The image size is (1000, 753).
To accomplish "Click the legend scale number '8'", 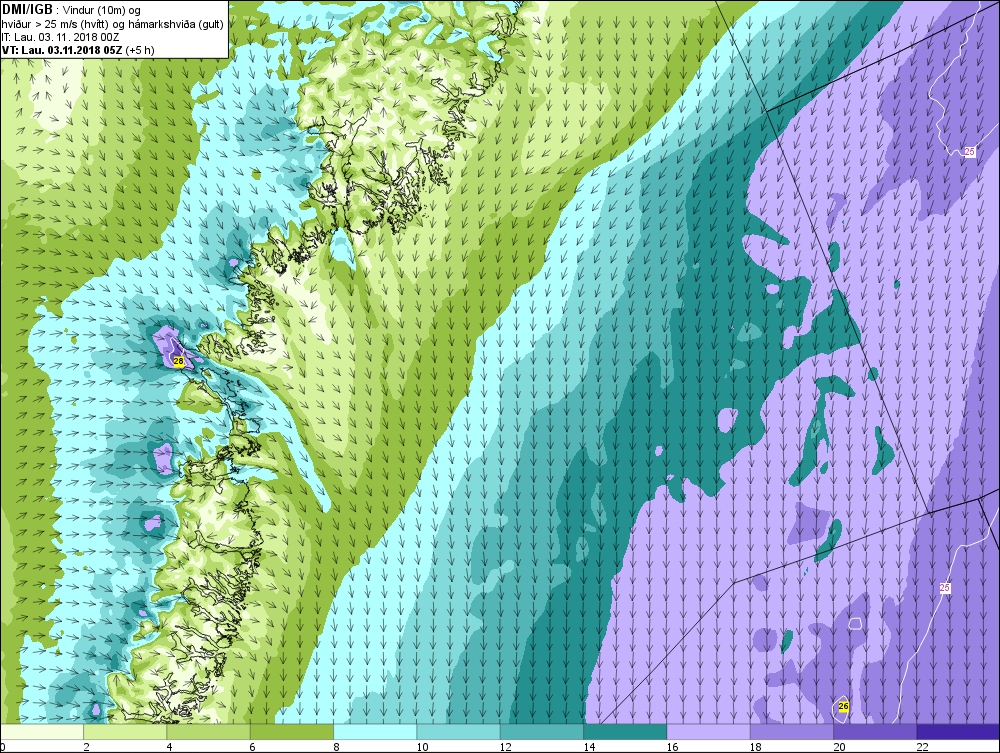I will coord(336,747).
